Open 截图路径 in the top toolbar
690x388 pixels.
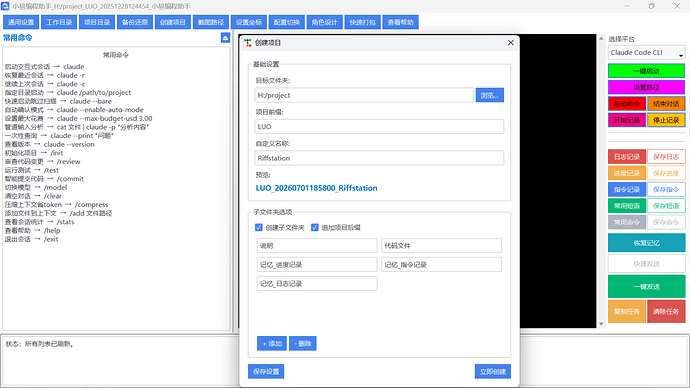point(211,22)
